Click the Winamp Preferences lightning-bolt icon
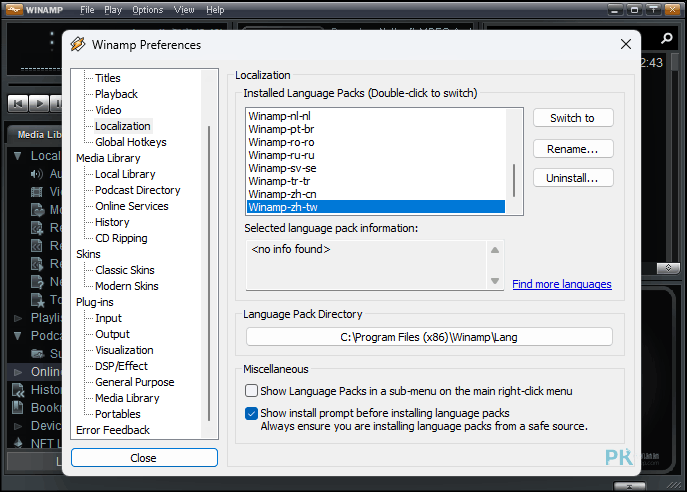Image resolution: width=687 pixels, height=492 pixels. (x=78, y=44)
